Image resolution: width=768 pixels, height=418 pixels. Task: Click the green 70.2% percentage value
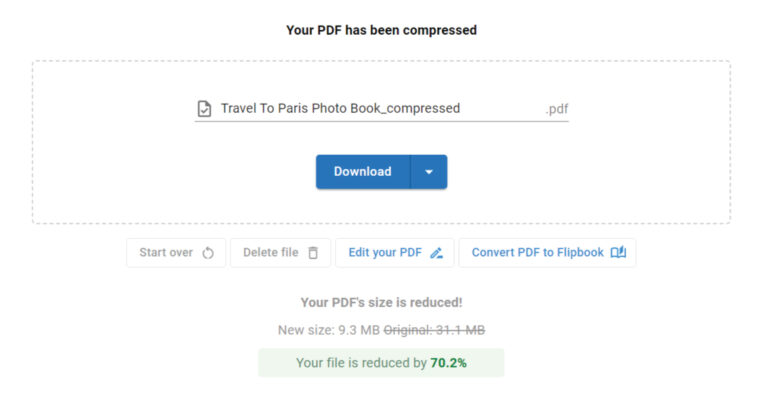pyautogui.click(x=448, y=363)
